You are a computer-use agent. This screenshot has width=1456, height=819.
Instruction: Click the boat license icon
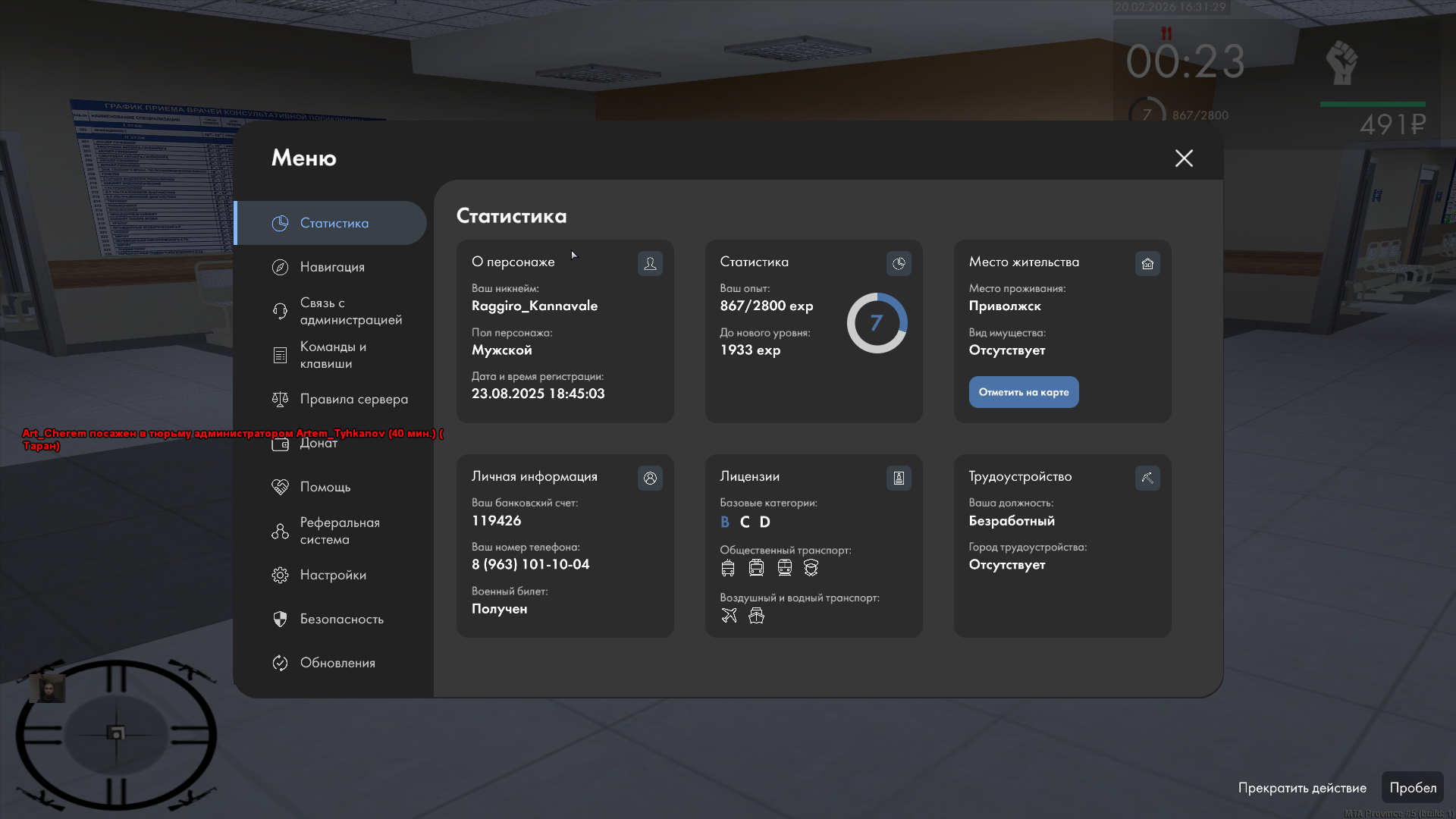coord(756,615)
